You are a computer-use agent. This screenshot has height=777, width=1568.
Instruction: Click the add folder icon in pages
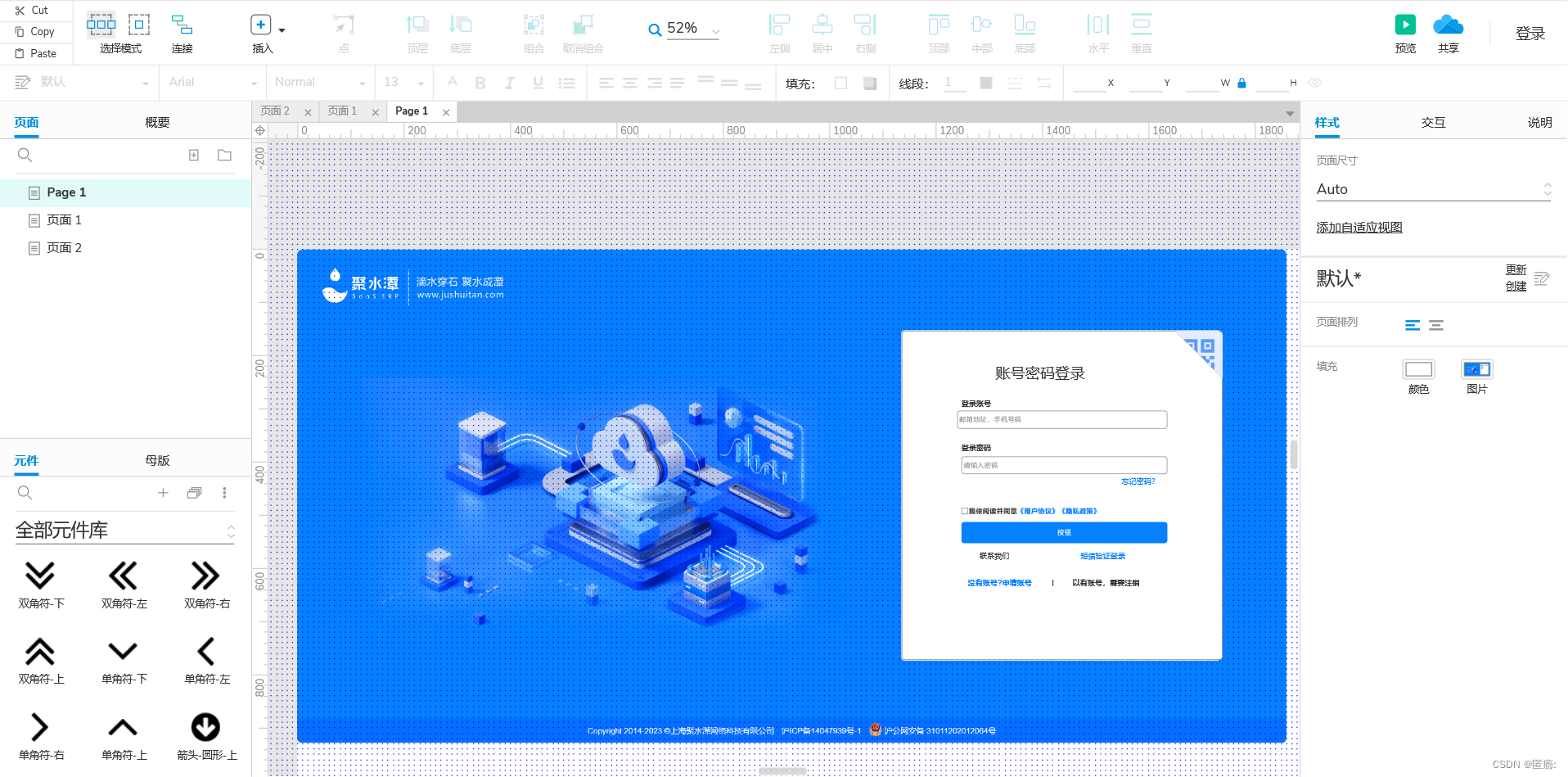pos(224,155)
